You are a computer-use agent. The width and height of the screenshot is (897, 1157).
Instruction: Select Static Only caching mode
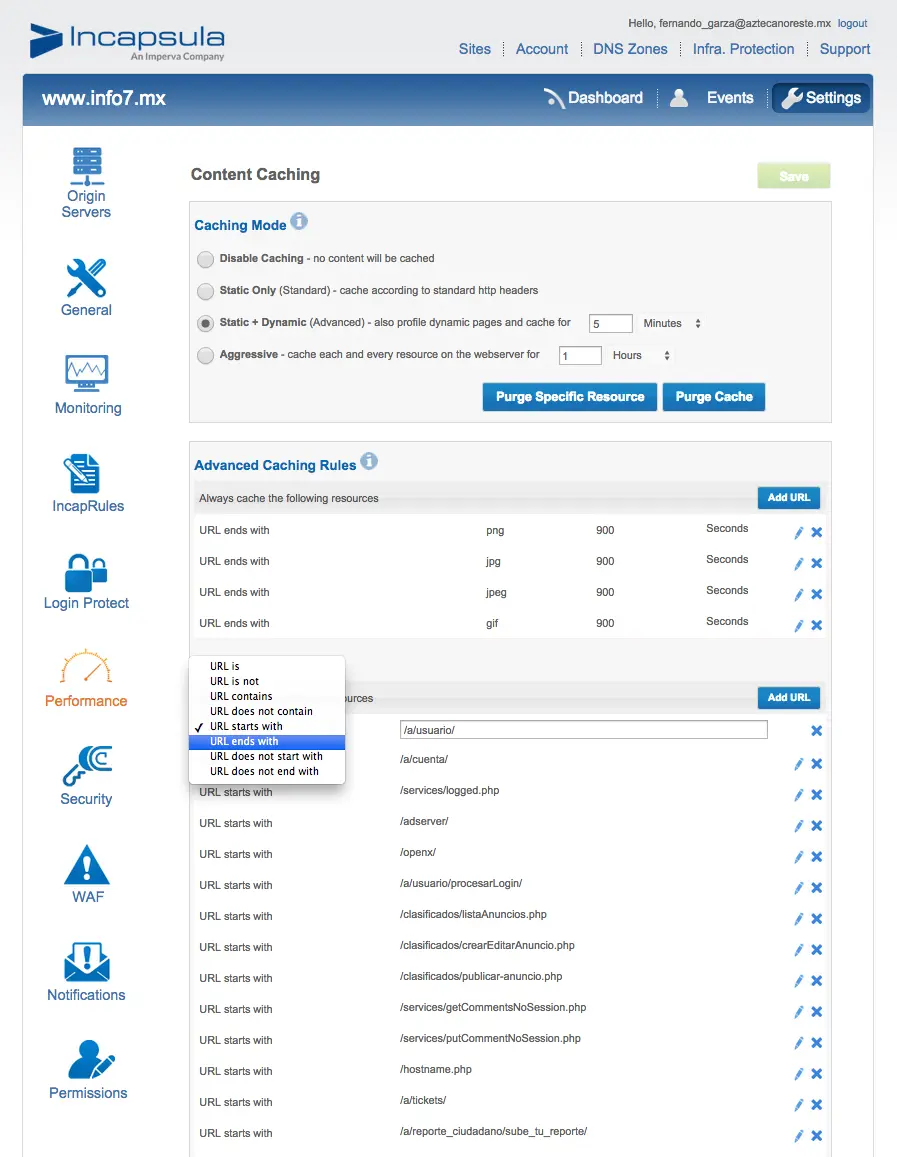[x=205, y=291]
